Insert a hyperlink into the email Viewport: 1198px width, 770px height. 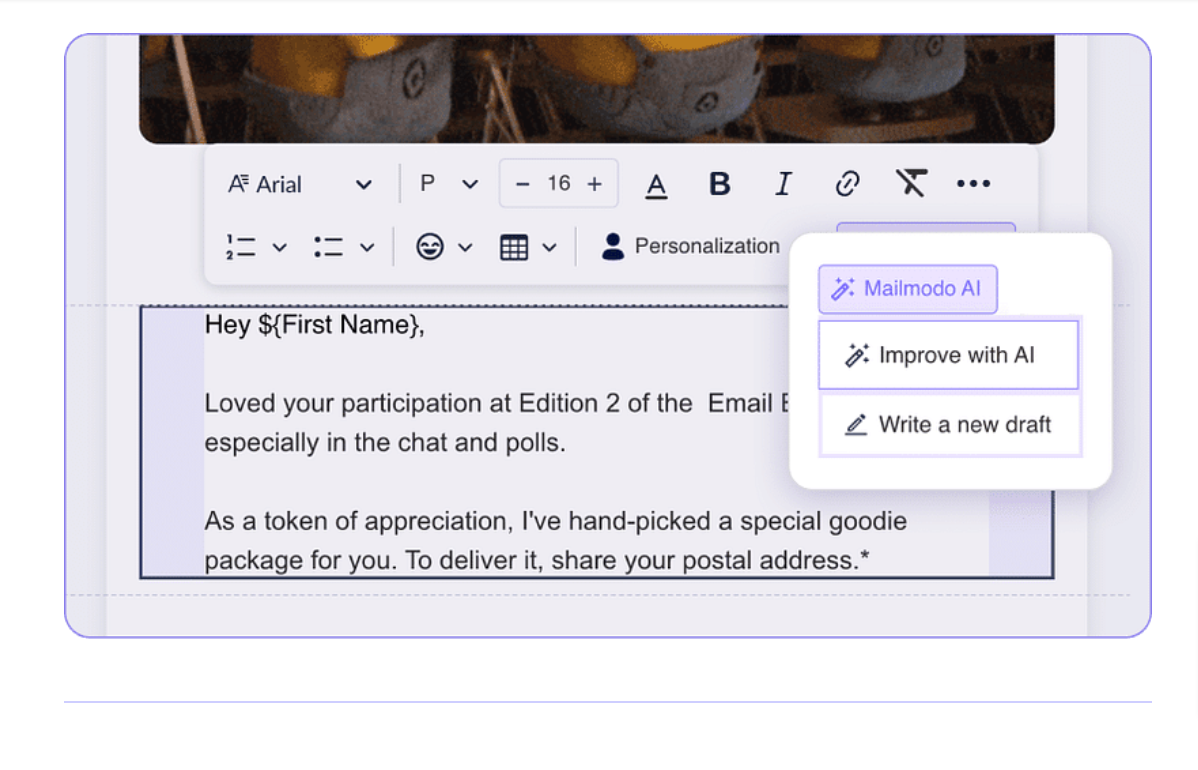(x=847, y=183)
